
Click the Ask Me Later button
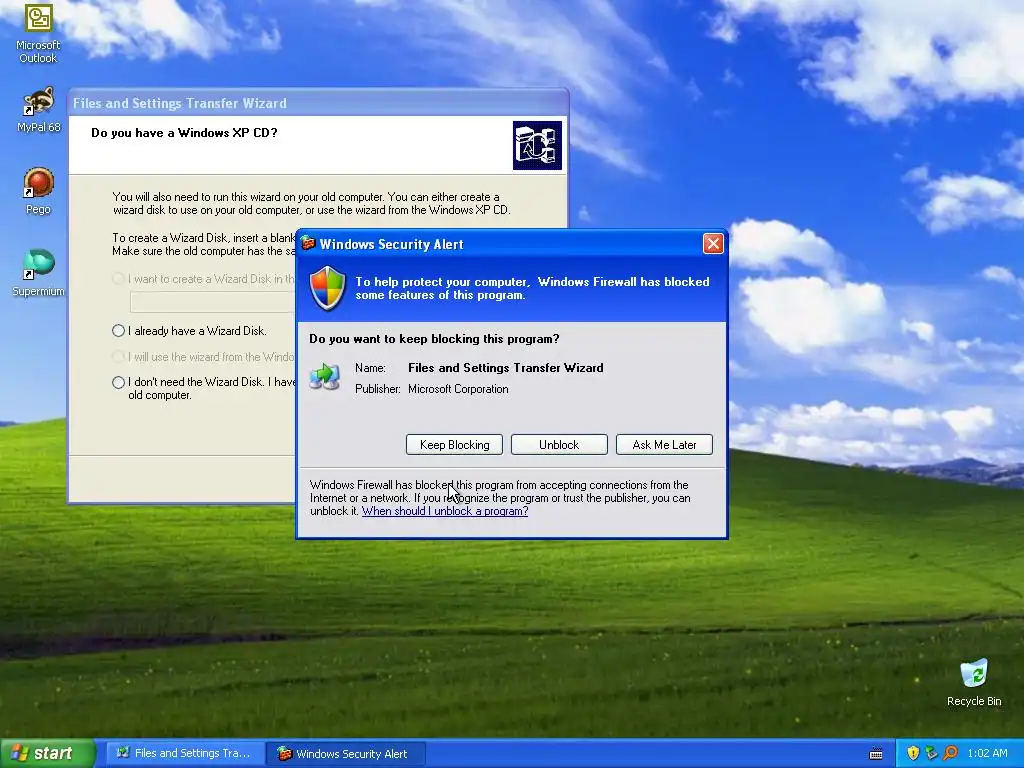click(x=664, y=445)
